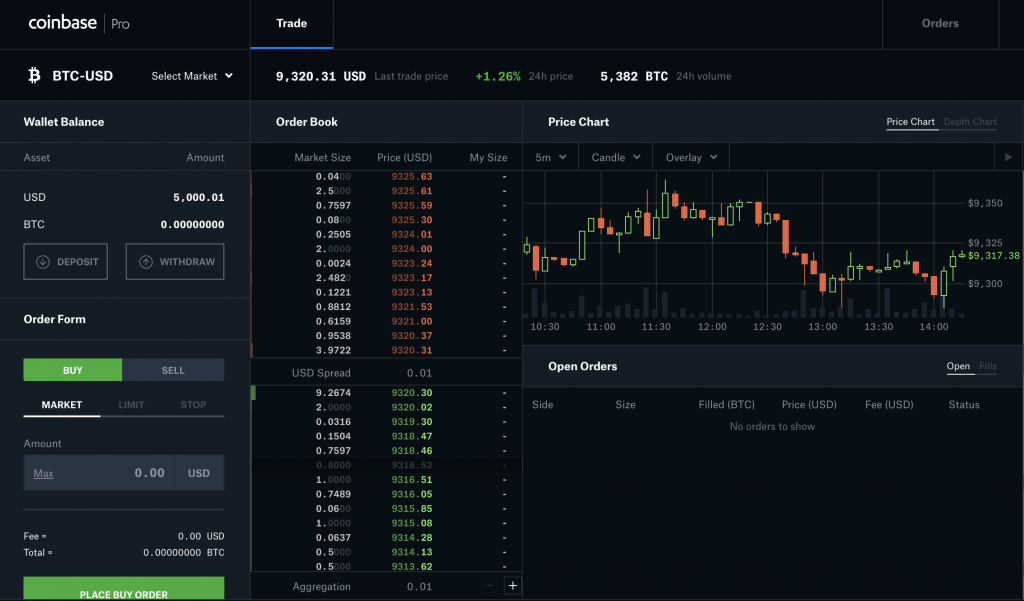
Task: Click market size 3.9722 in asks
Action: pyautogui.click(x=333, y=350)
